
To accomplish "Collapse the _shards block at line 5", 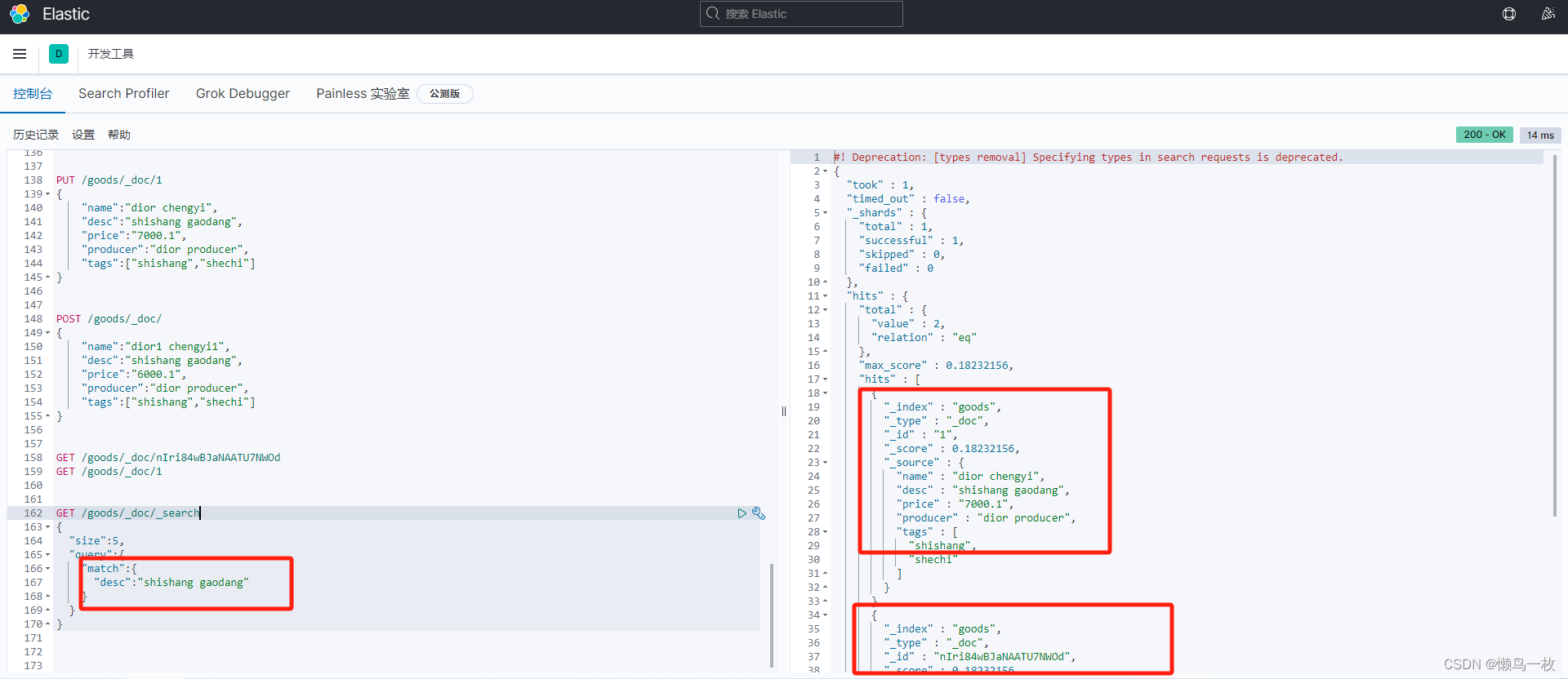I will point(825,213).
